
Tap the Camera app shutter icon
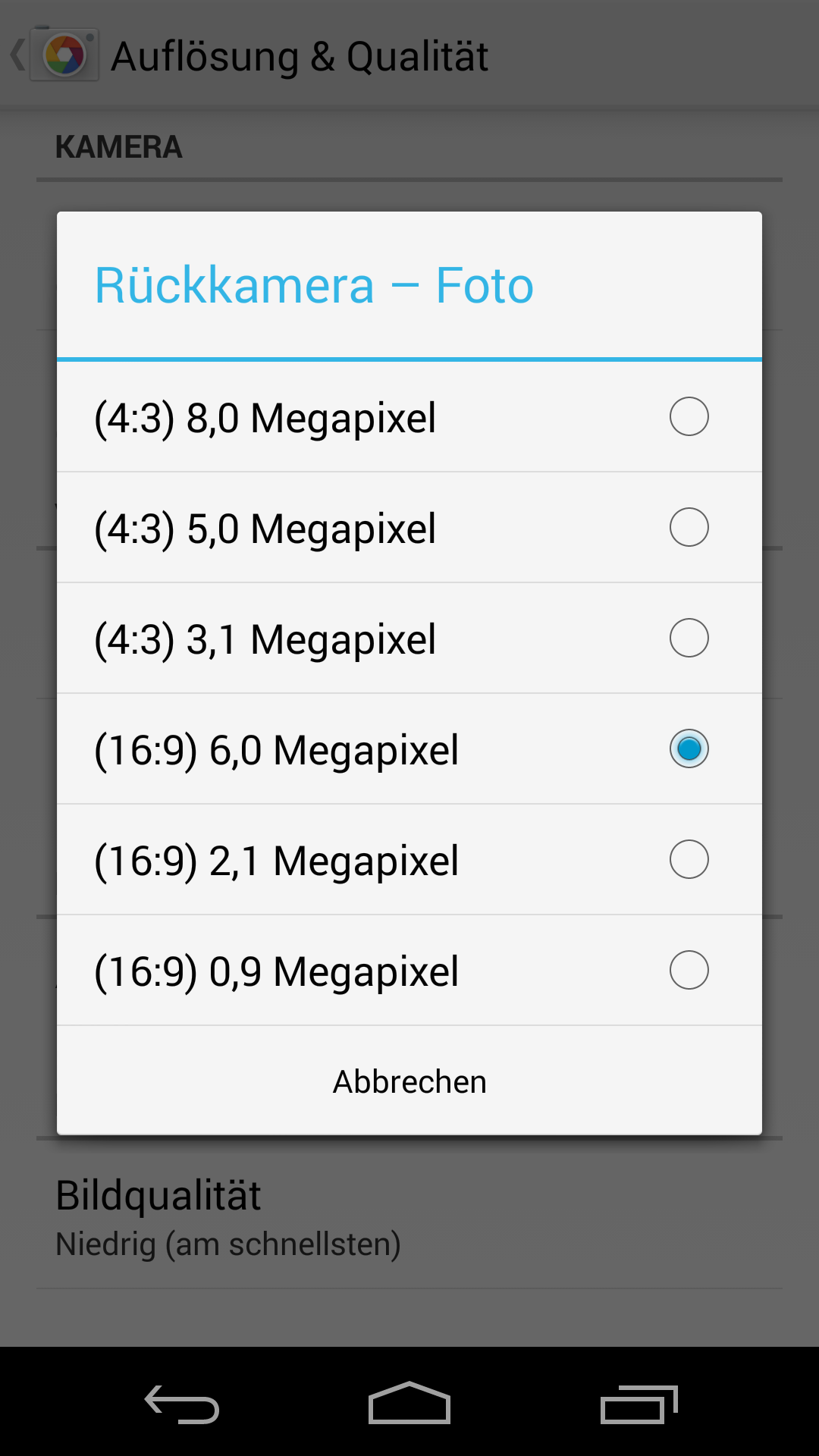[65, 56]
